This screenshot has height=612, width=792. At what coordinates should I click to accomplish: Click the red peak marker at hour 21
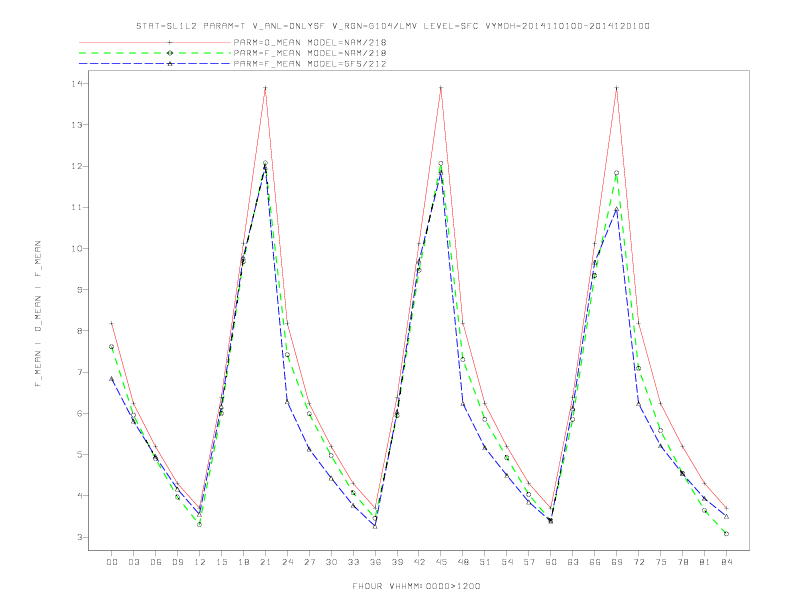(x=265, y=88)
